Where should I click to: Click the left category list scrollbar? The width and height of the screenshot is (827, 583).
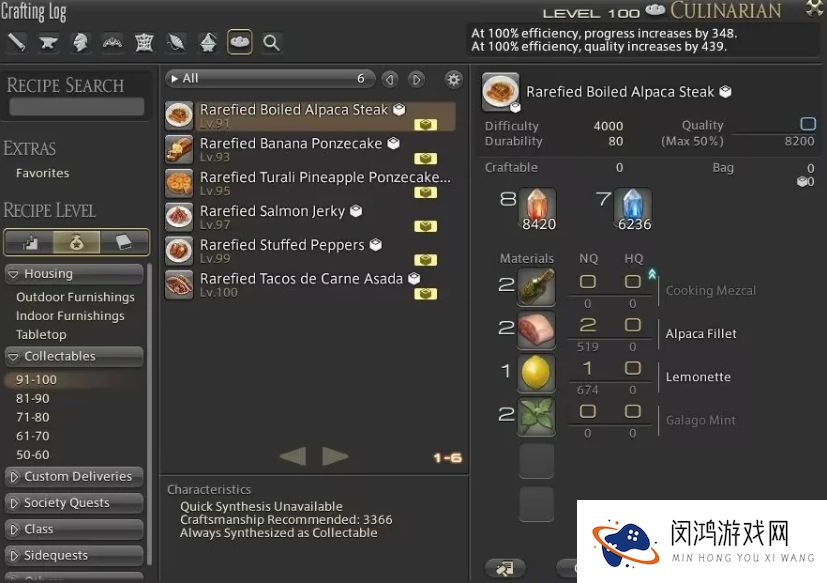click(x=149, y=414)
